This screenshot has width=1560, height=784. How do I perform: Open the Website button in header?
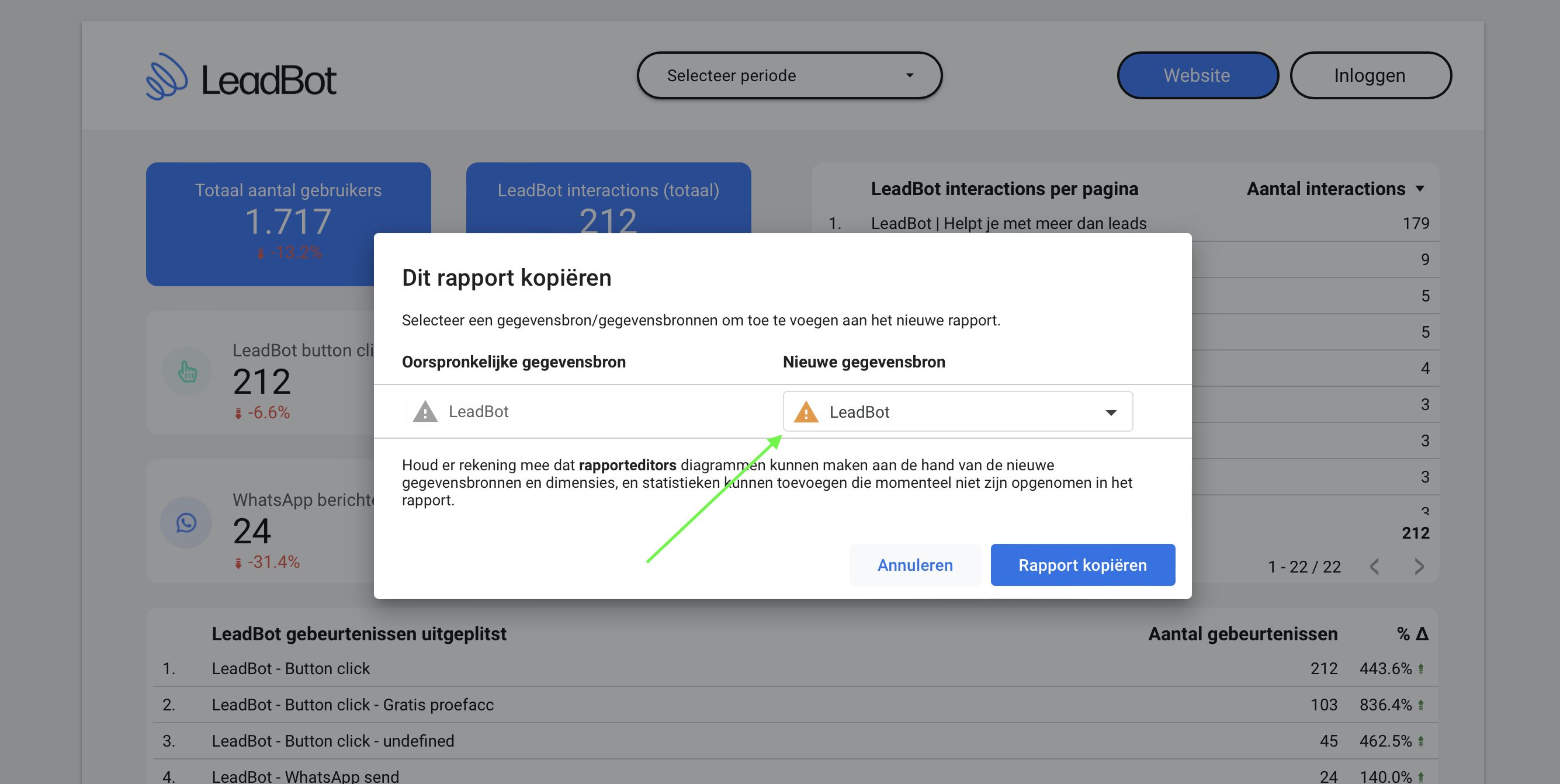pos(1197,76)
